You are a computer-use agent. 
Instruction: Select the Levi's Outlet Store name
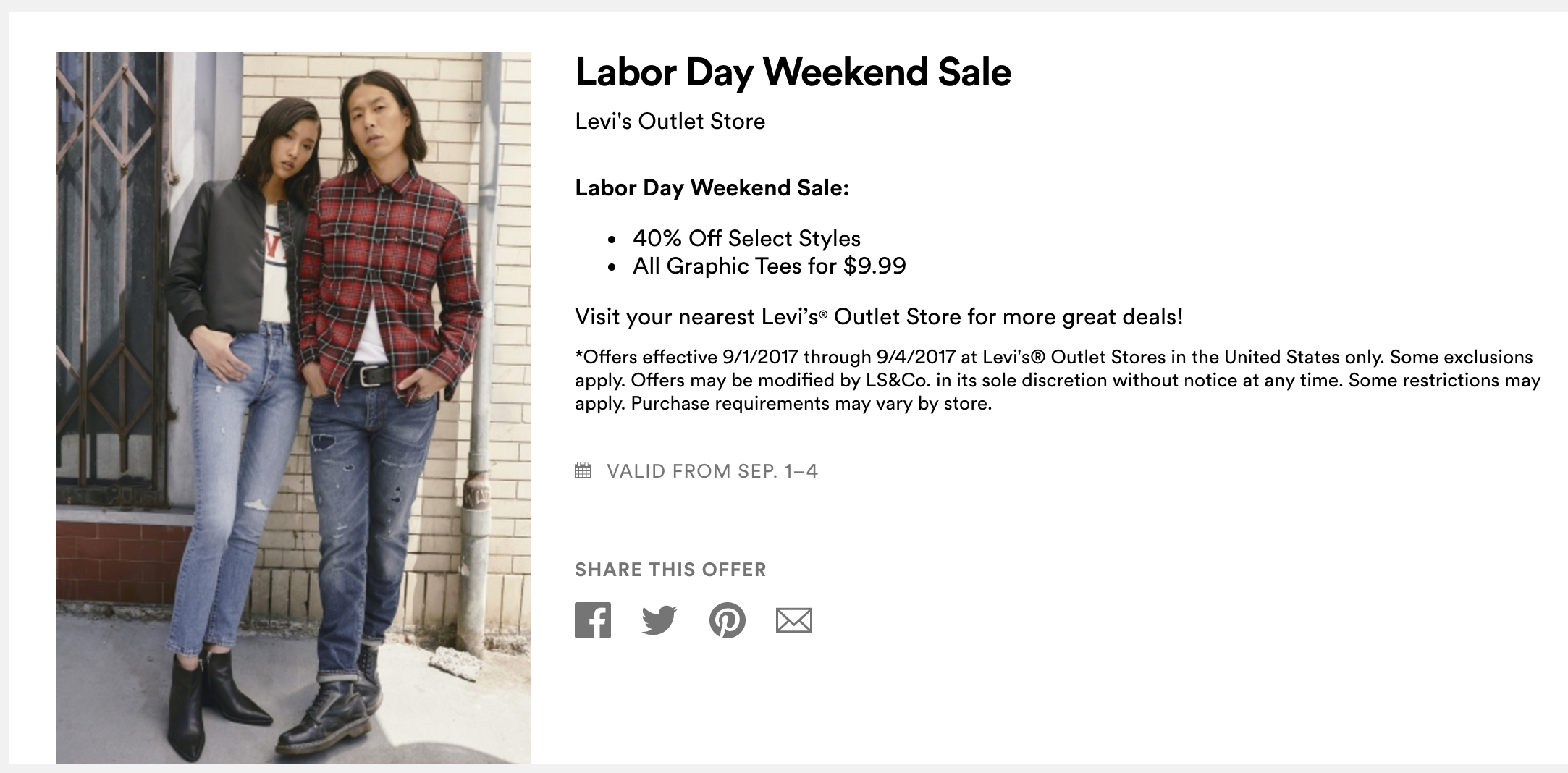(x=670, y=122)
